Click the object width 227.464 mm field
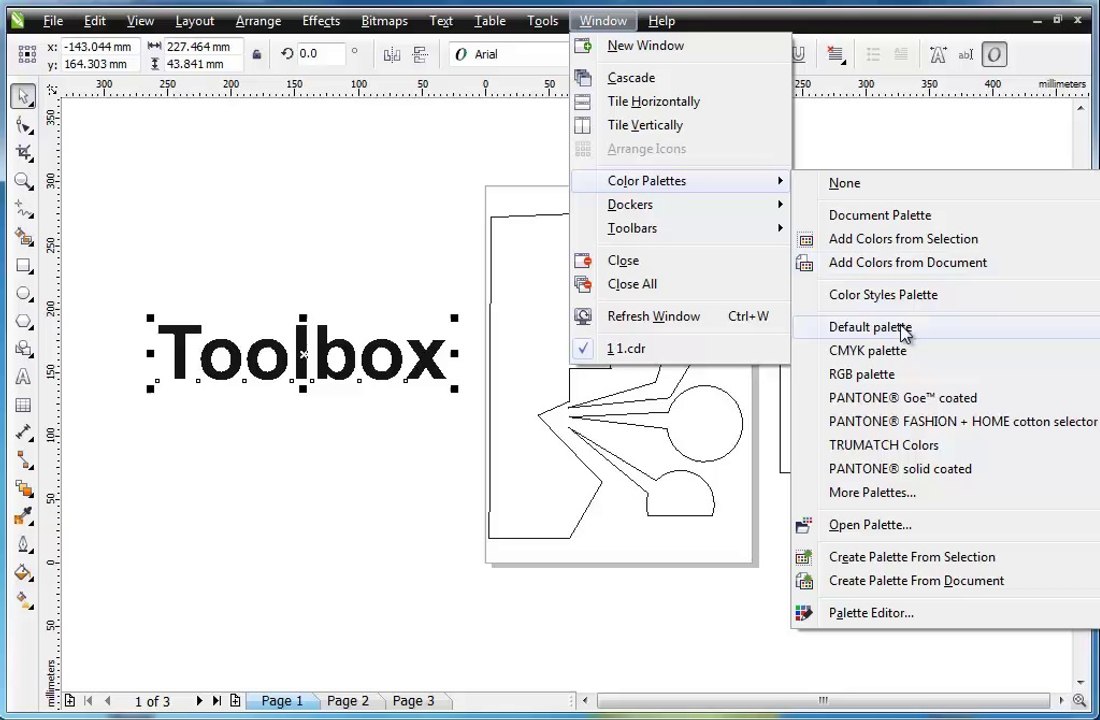1100x720 pixels. pyautogui.click(x=203, y=46)
